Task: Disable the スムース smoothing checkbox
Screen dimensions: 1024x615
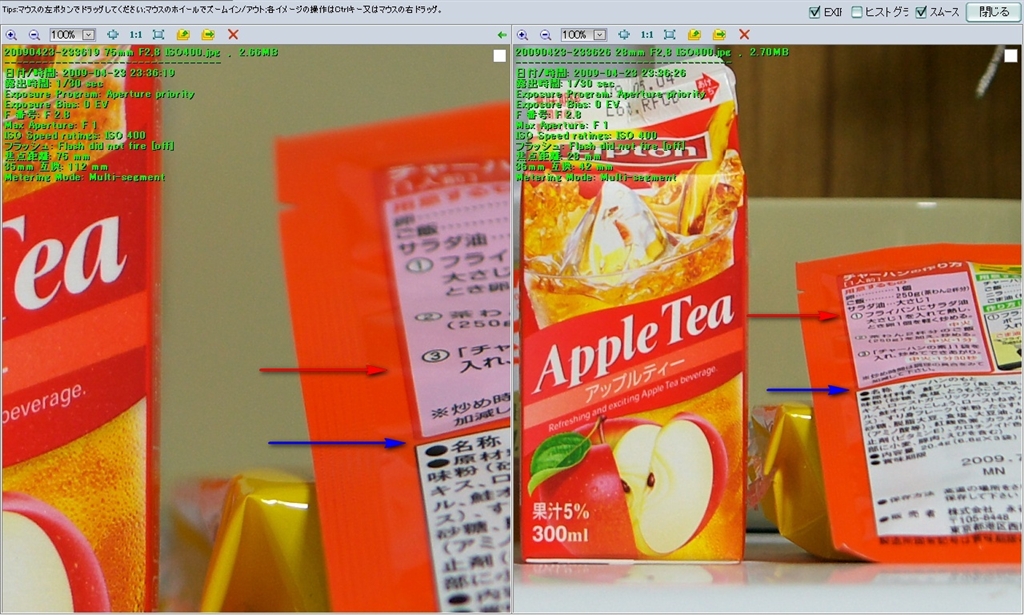Action: pyautogui.click(x=921, y=12)
